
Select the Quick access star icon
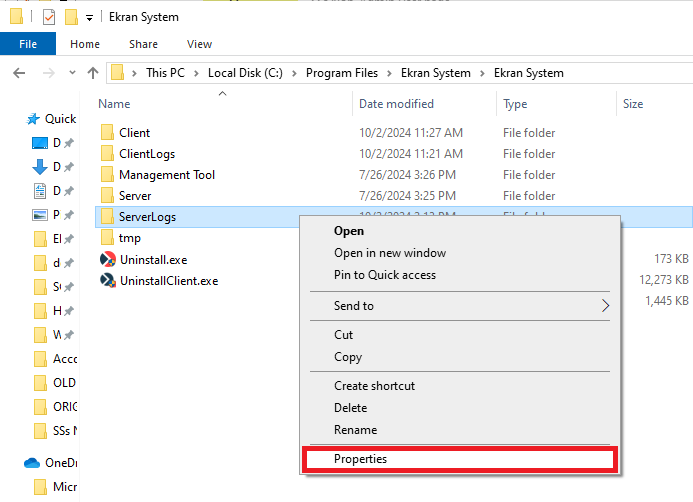[32, 119]
